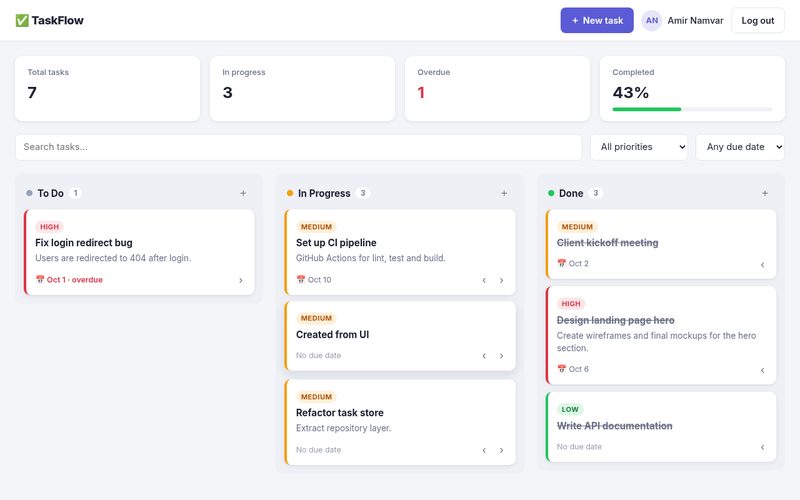The image size is (800, 500).
Task: Move Created from UI card back arrow
Action: coord(484,356)
